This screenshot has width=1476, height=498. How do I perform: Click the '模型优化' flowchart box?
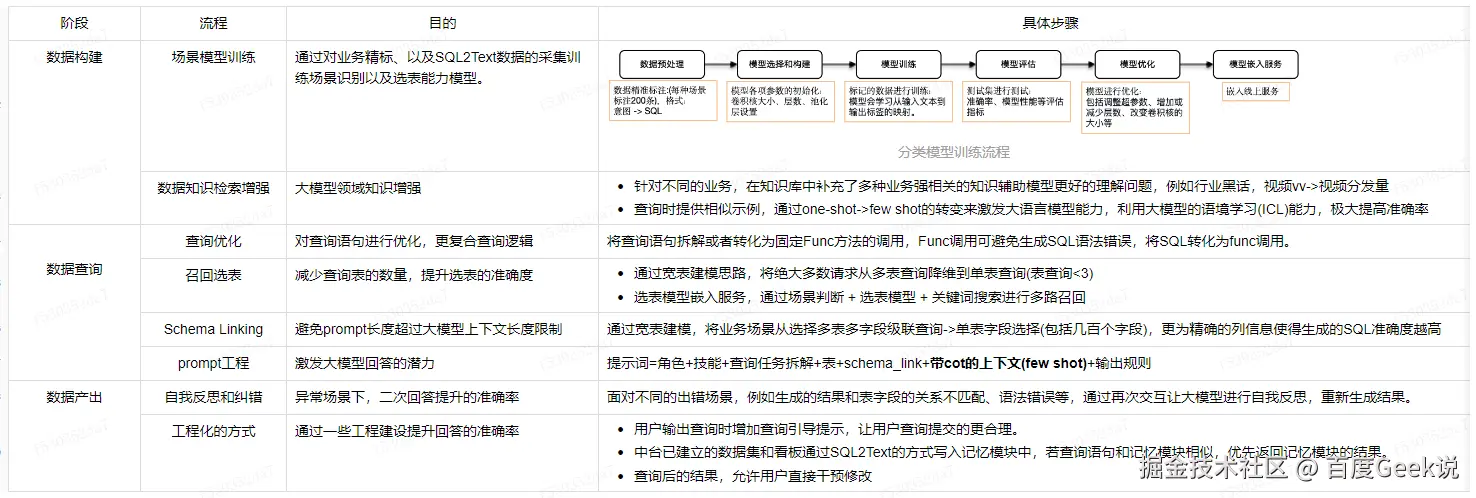[1137, 64]
